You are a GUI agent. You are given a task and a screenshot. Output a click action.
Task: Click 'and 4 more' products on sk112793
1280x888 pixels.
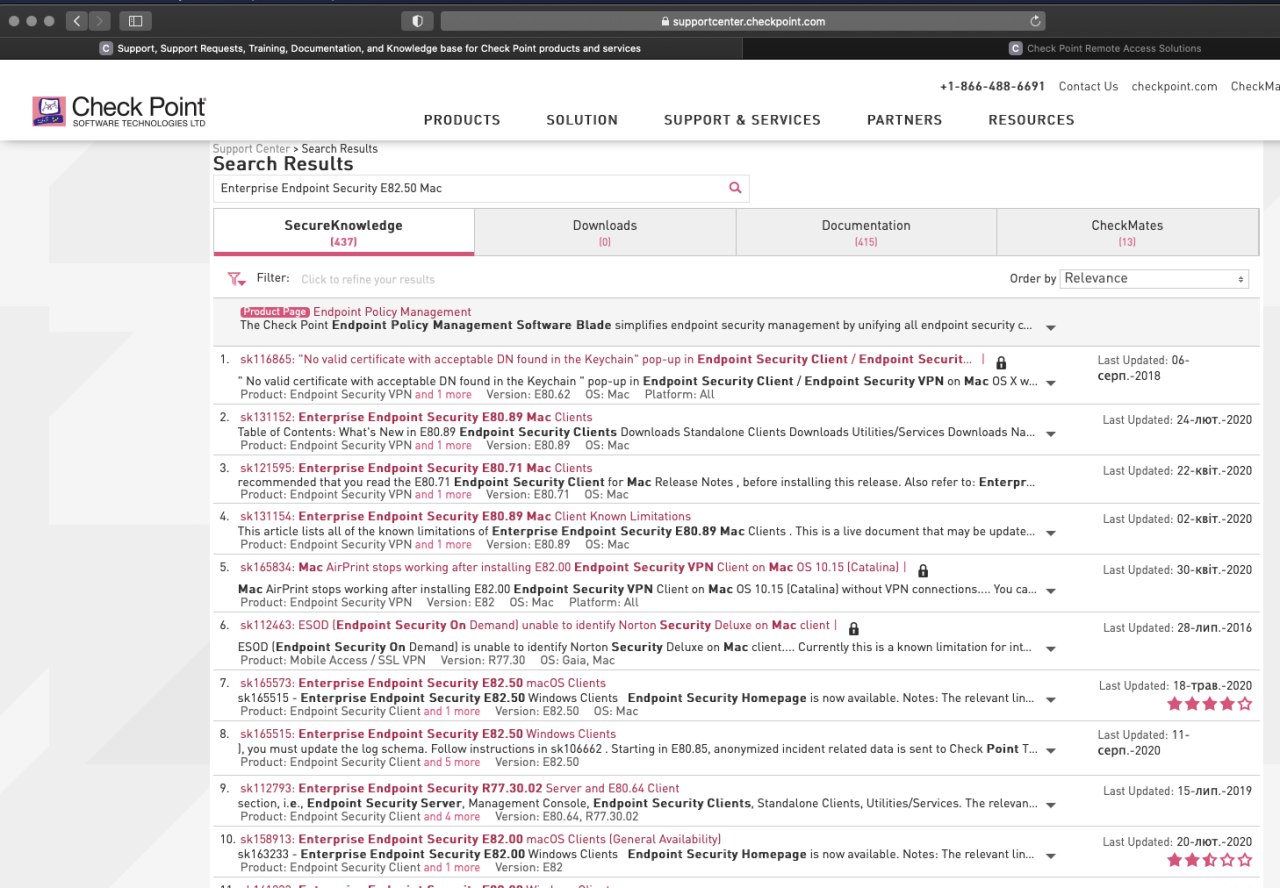[x=452, y=817]
